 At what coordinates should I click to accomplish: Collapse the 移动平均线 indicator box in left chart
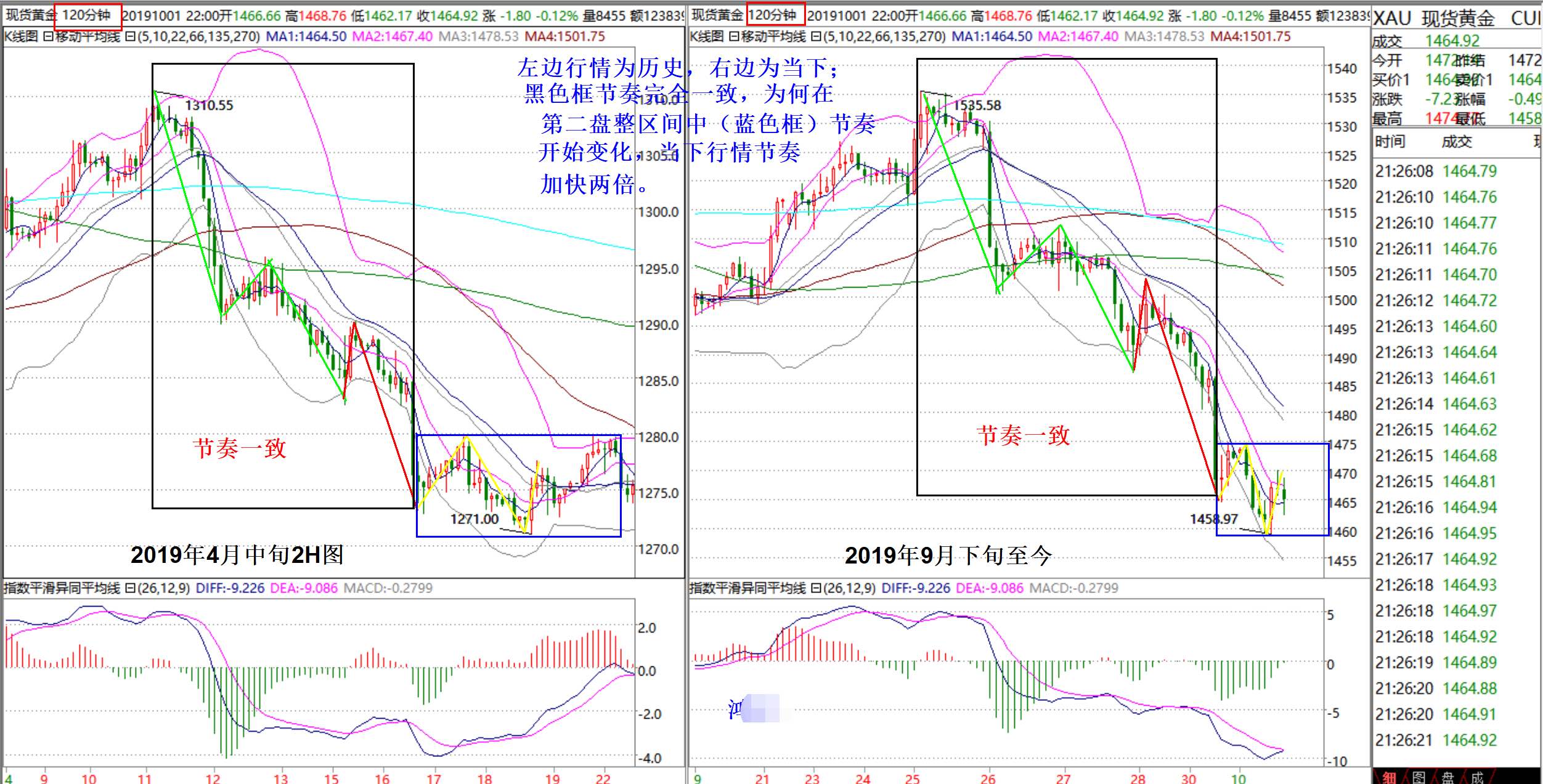pos(47,37)
